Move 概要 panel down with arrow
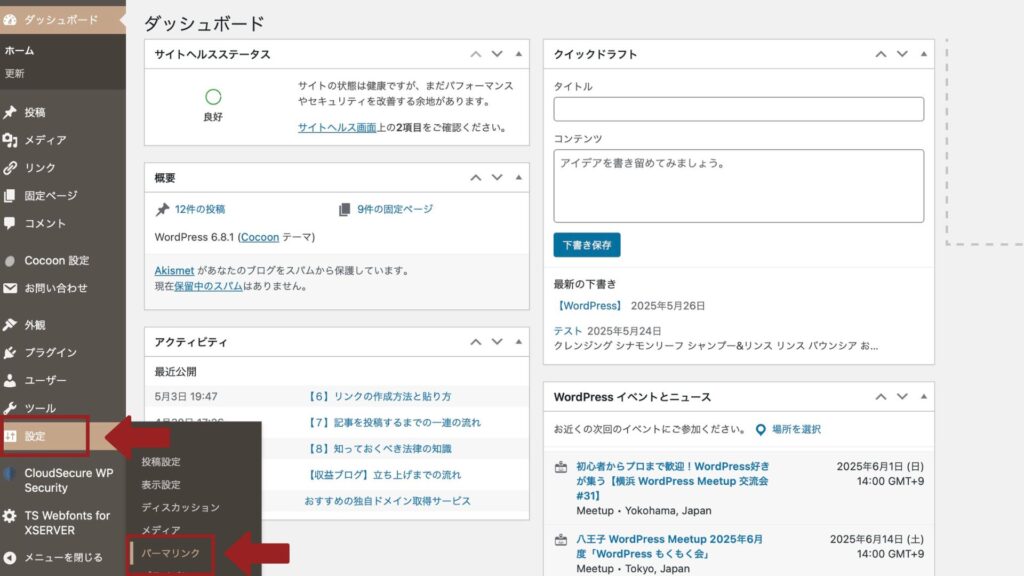Screen dimensions: 1024x576 click(497, 178)
